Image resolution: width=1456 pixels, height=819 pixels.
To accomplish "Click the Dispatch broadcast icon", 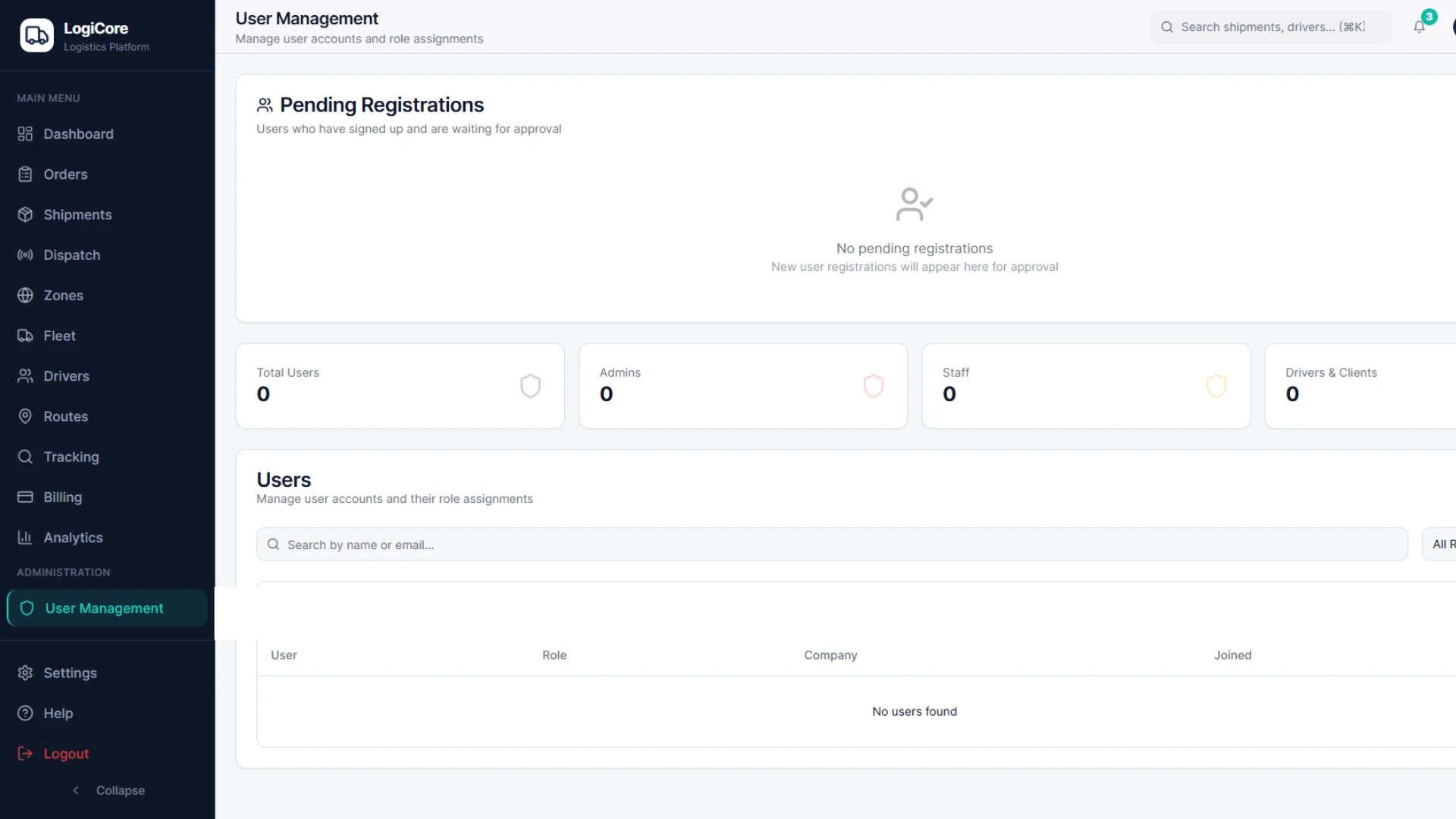I will coord(25,255).
